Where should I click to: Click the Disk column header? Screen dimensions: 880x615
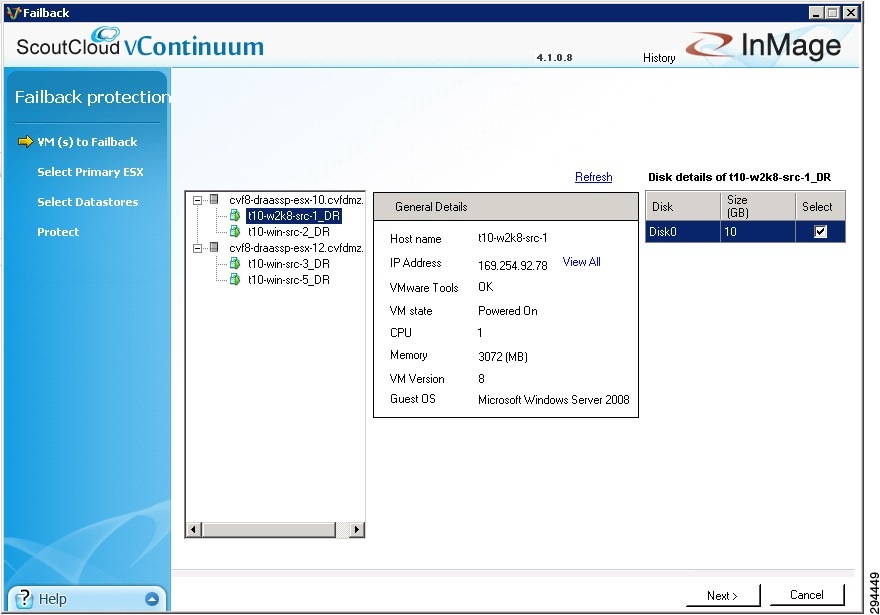click(x=683, y=206)
